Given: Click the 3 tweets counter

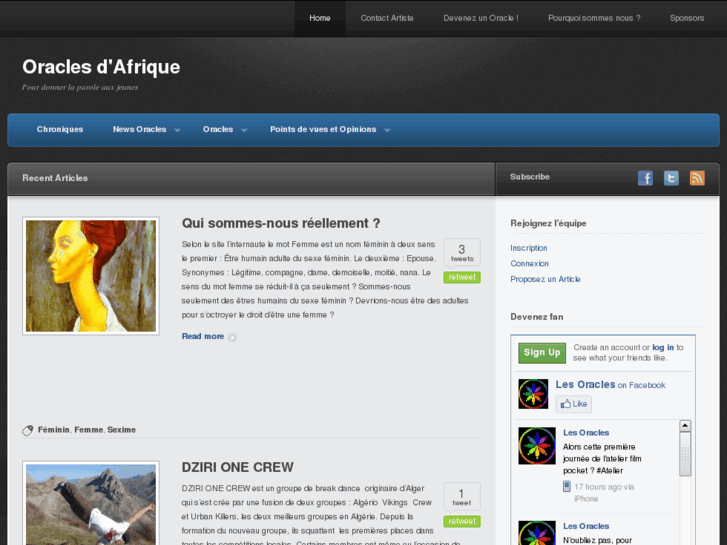Looking at the screenshot, I should coord(462,252).
